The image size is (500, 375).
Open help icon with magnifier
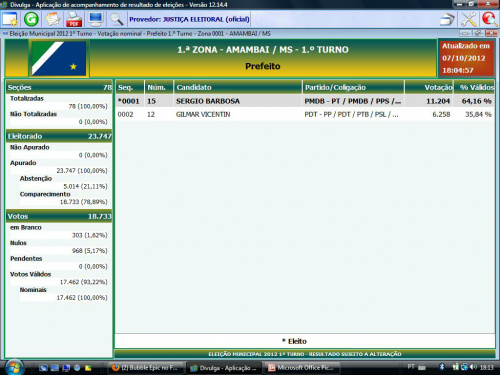click(490, 19)
